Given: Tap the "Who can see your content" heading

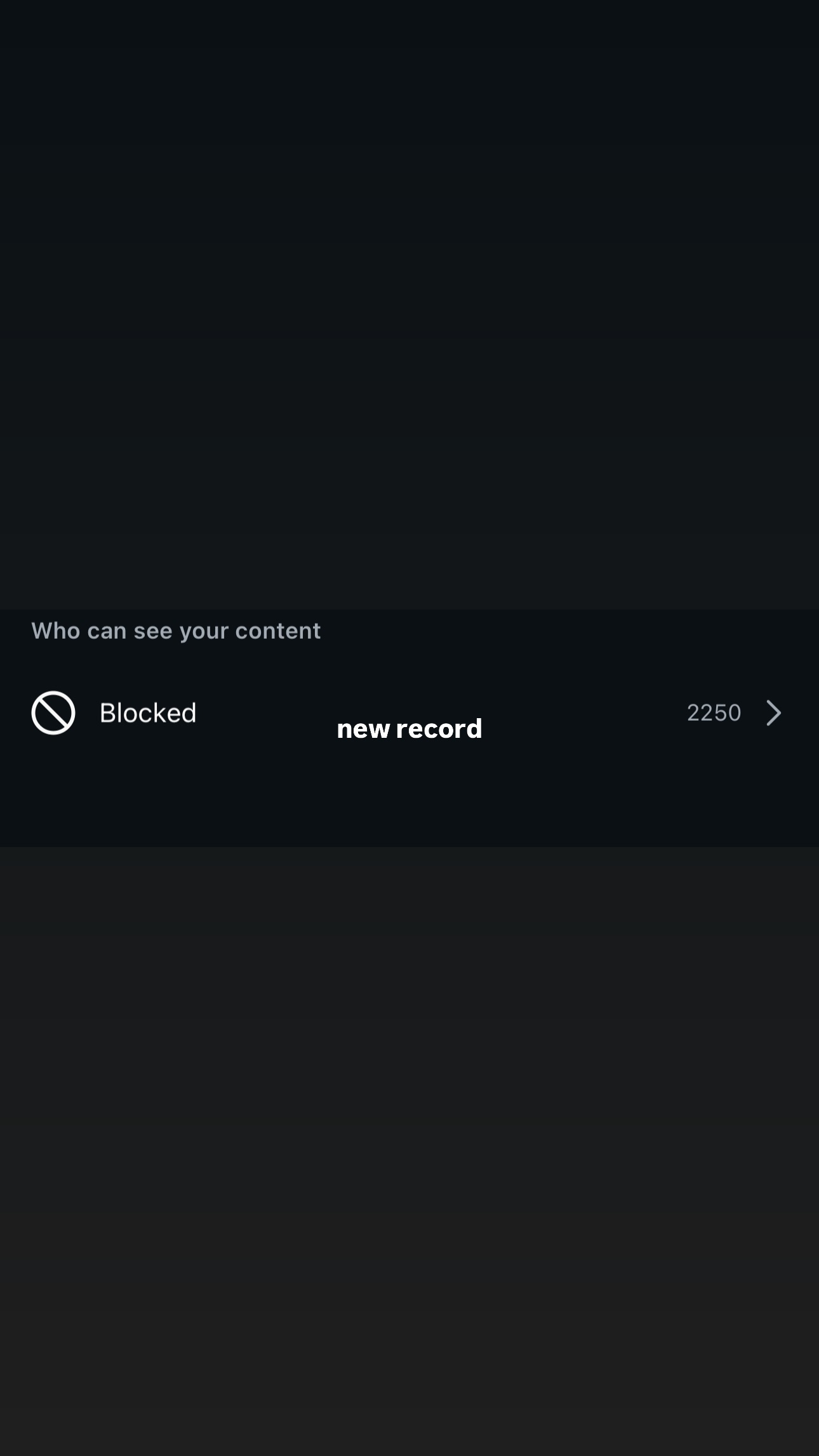Looking at the screenshot, I should pos(176,631).
